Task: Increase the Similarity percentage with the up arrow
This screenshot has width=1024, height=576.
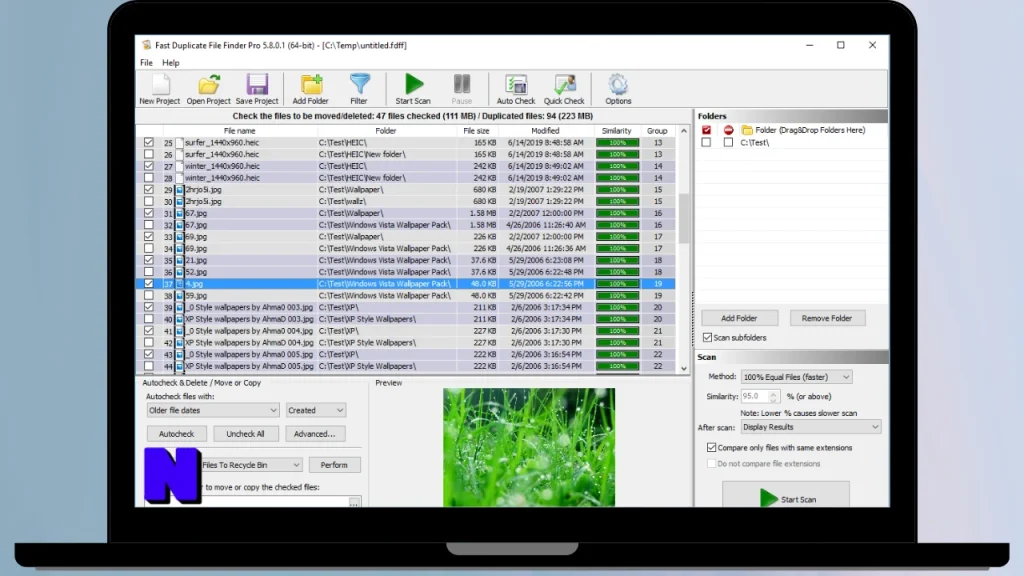Action: [773, 393]
